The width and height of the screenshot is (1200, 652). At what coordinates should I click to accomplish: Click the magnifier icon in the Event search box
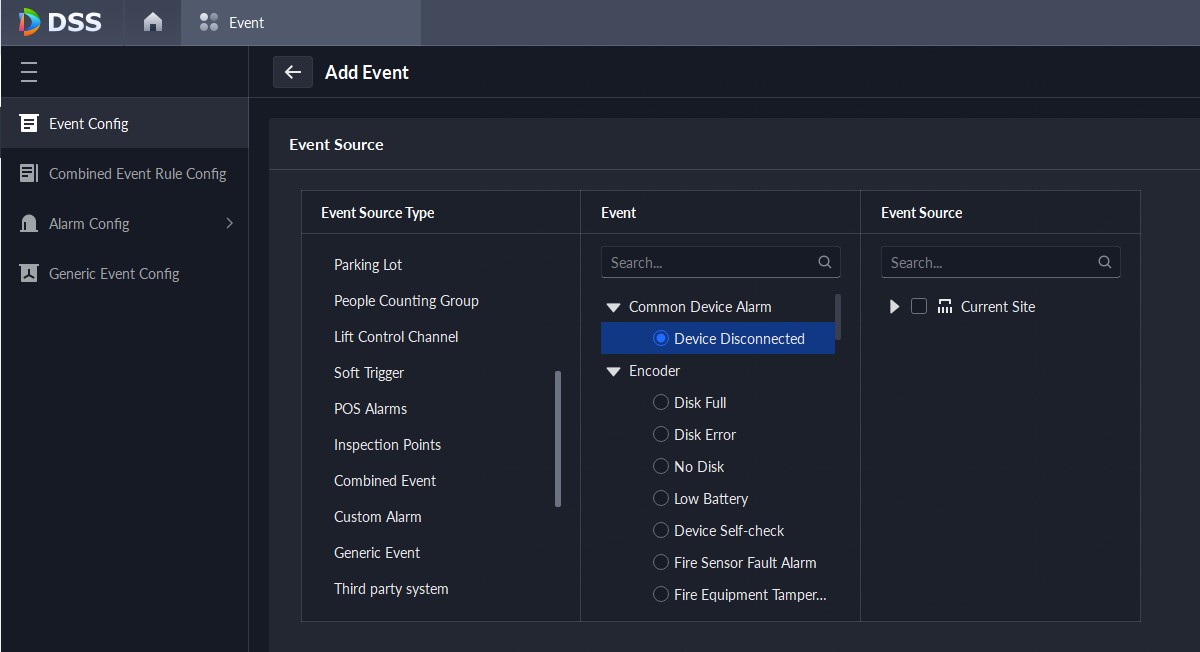[825, 262]
